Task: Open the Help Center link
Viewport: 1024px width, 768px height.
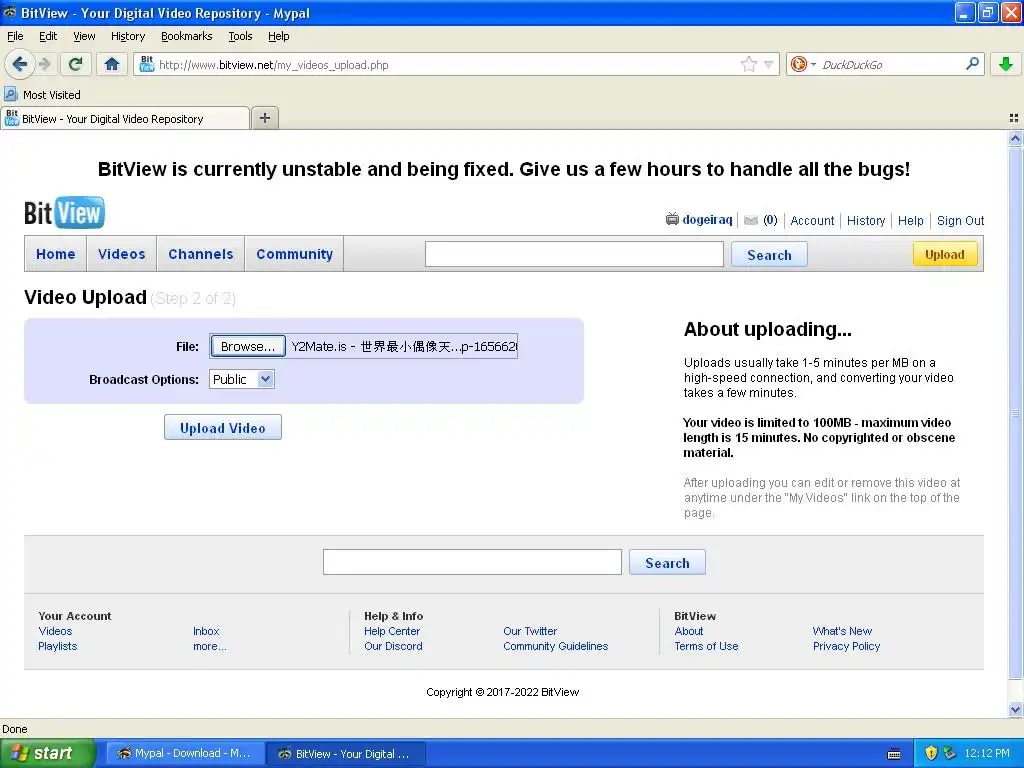Action: (x=392, y=631)
